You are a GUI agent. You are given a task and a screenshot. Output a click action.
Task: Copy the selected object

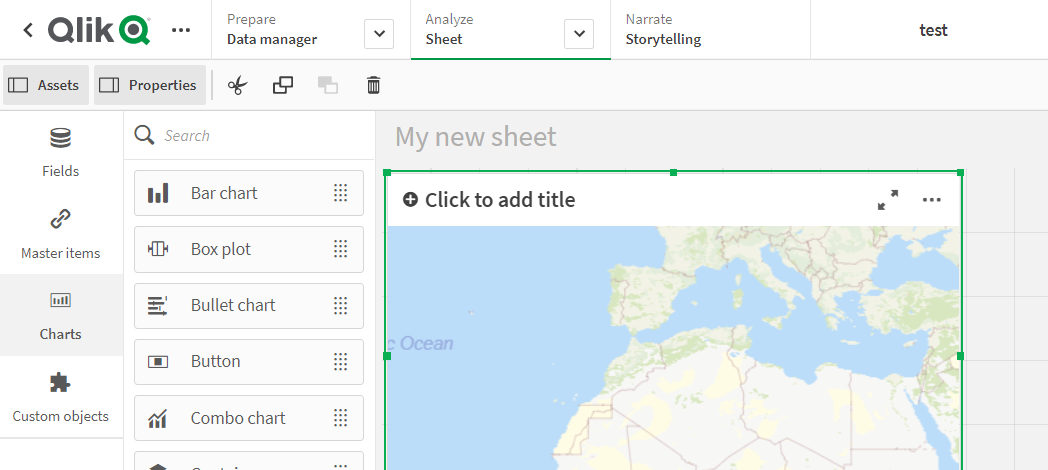coord(283,85)
